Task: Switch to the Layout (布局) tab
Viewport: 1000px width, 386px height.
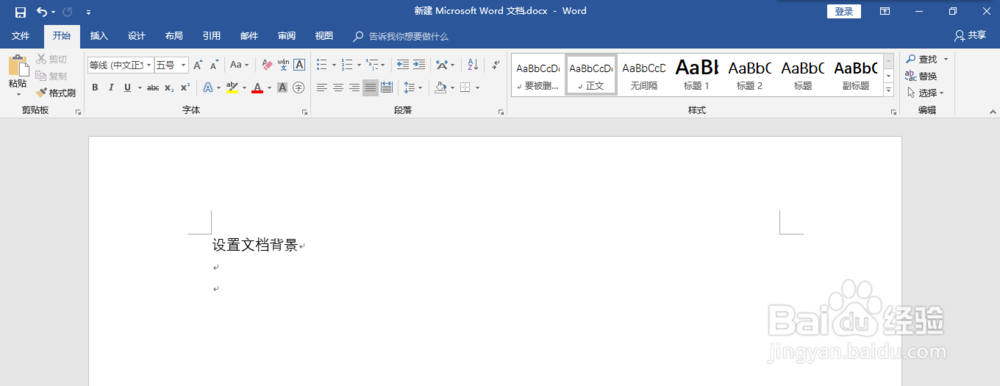Action: [174, 36]
